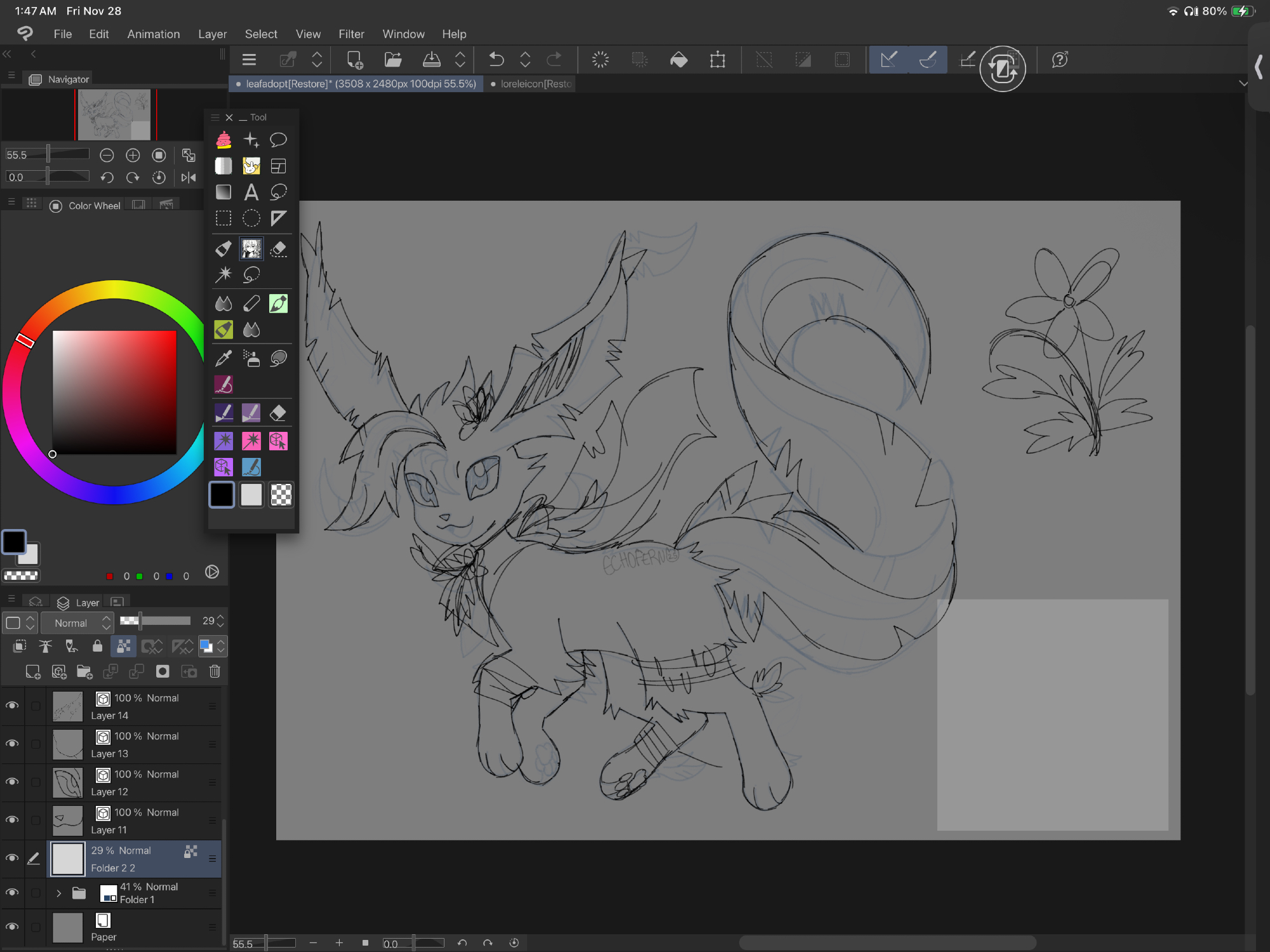The image size is (1270, 952).
Task: Select the Text tool in Tool palette
Action: click(251, 192)
